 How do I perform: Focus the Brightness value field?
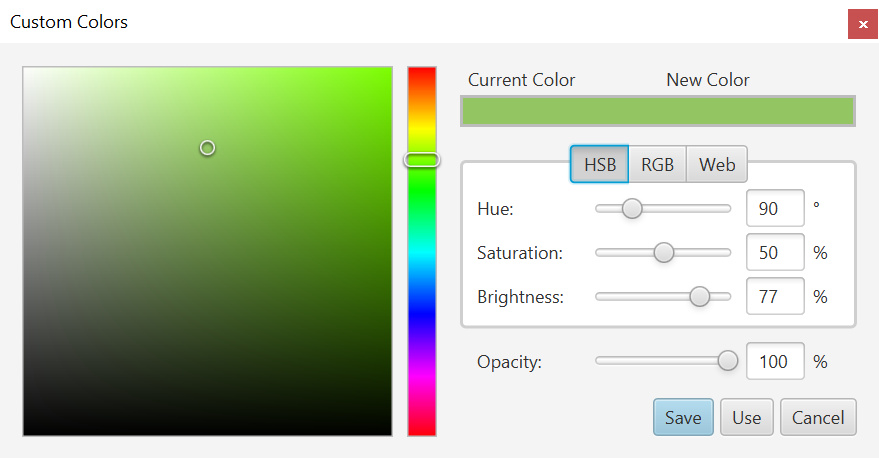(775, 295)
